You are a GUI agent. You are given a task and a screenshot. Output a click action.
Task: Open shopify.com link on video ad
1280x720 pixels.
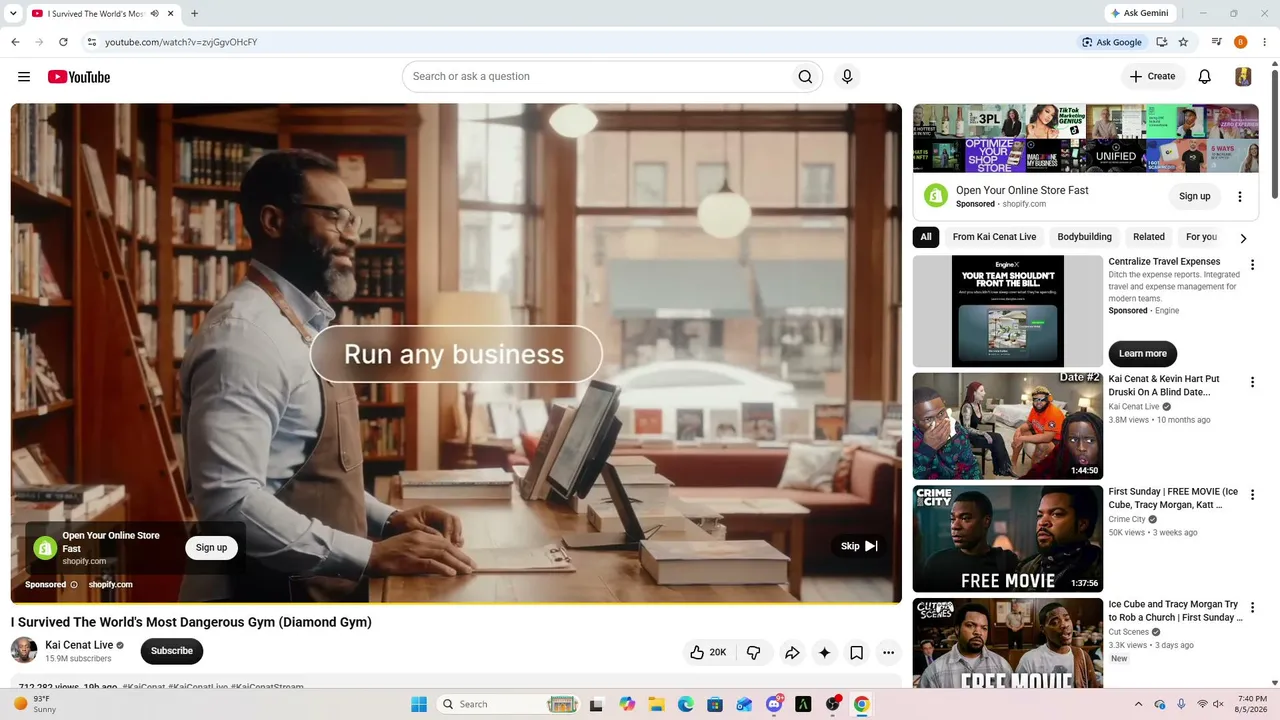(x=110, y=585)
